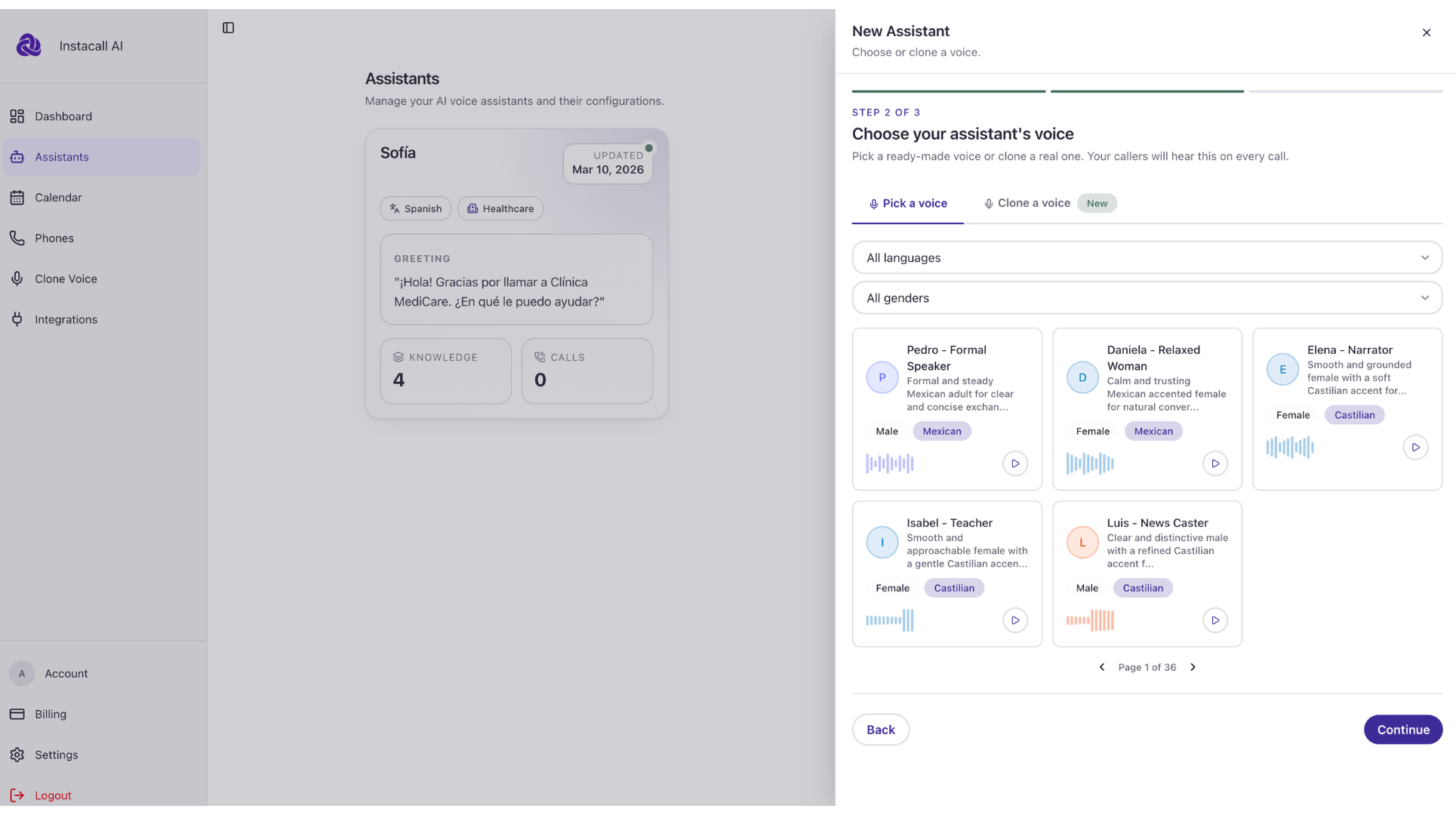Switch to Clone a voice tab
The image size is (1456, 815).
[x=1033, y=204]
